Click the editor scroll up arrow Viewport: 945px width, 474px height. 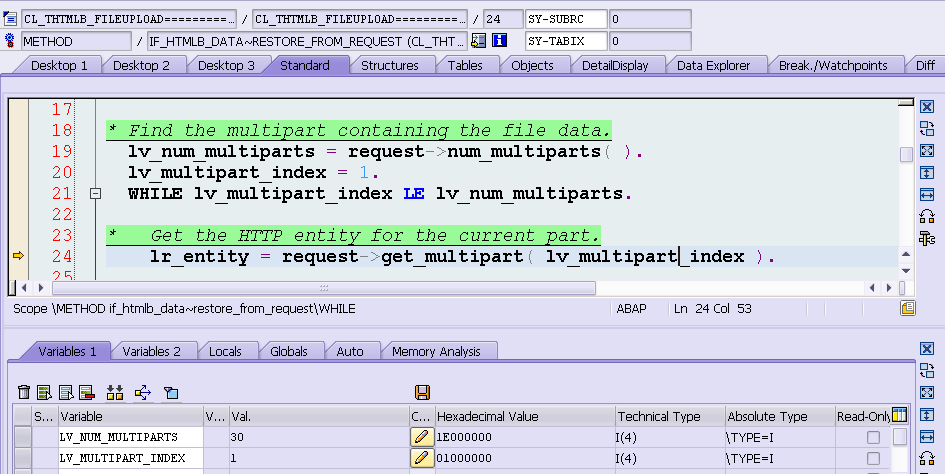pos(905,254)
